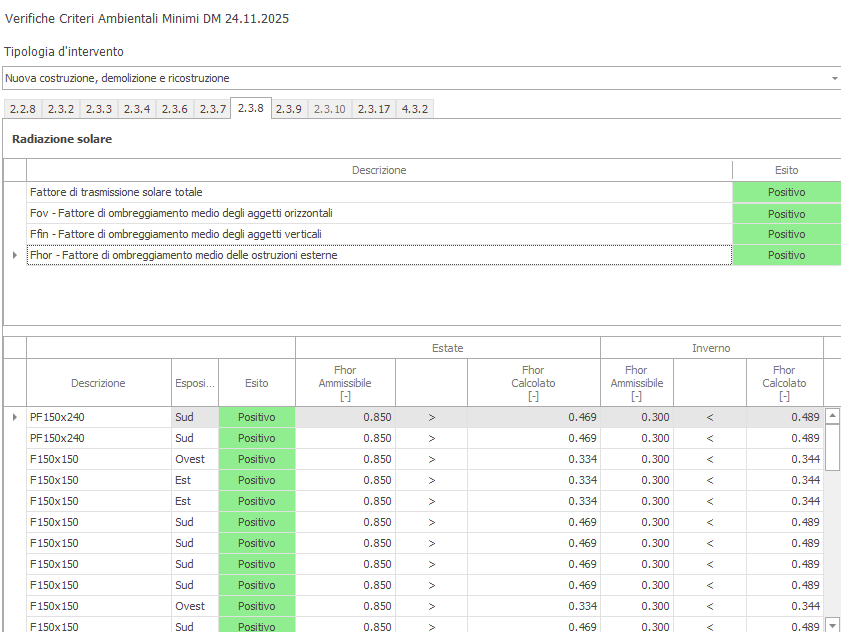Switch to the 2.2.8 tab
The image size is (841, 632).
(x=23, y=109)
